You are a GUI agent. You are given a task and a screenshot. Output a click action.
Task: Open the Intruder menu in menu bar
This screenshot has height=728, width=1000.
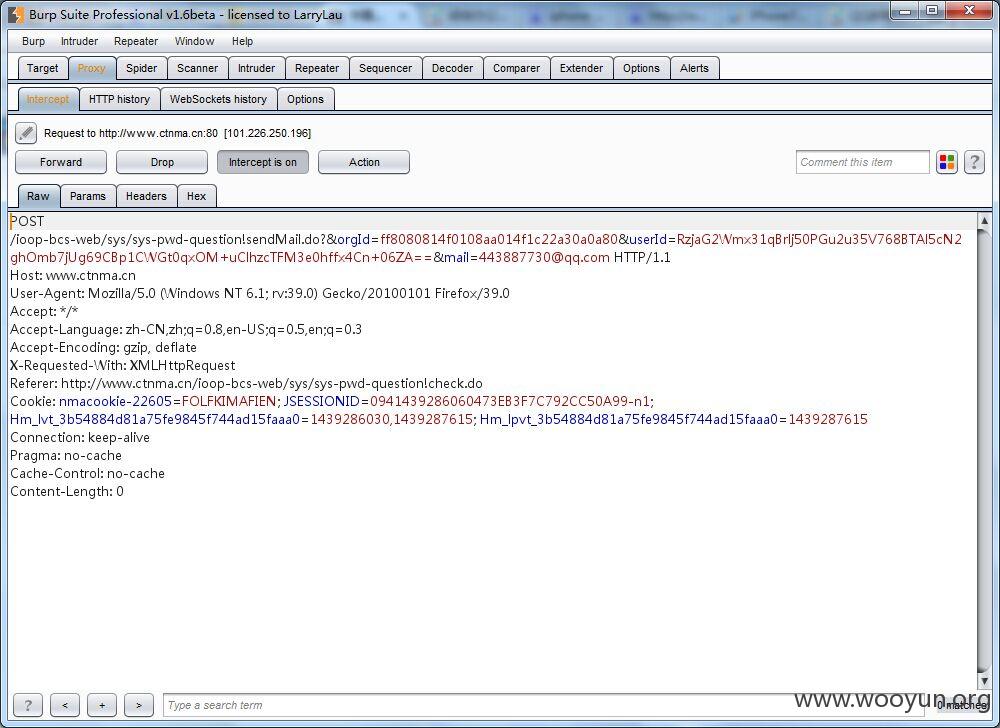pyautogui.click(x=79, y=41)
